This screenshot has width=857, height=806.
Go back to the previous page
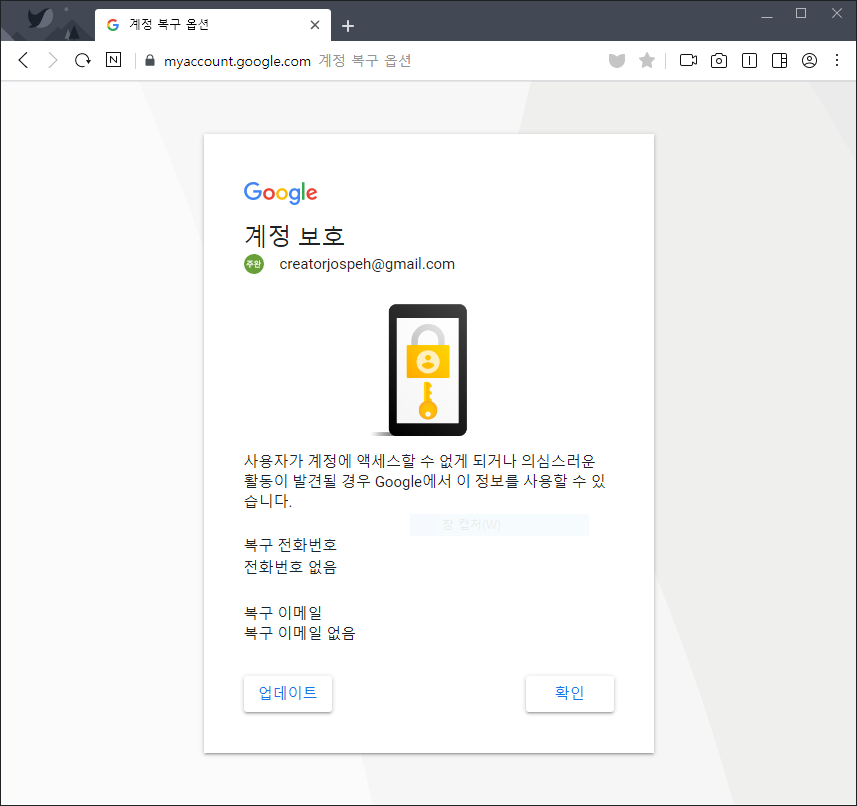coord(23,60)
